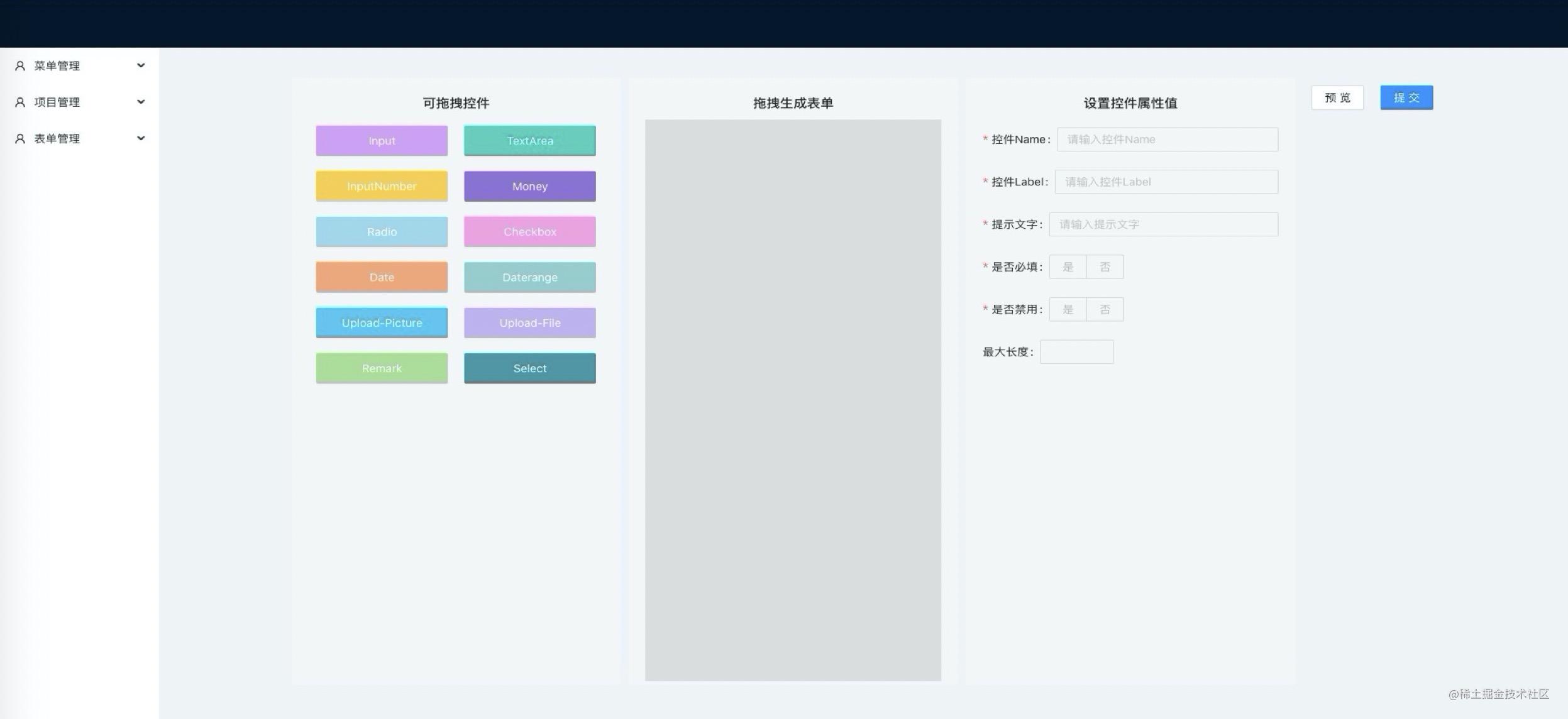The height and width of the screenshot is (719, 1568).
Task: Click the gray form drop area
Action: pos(793,400)
